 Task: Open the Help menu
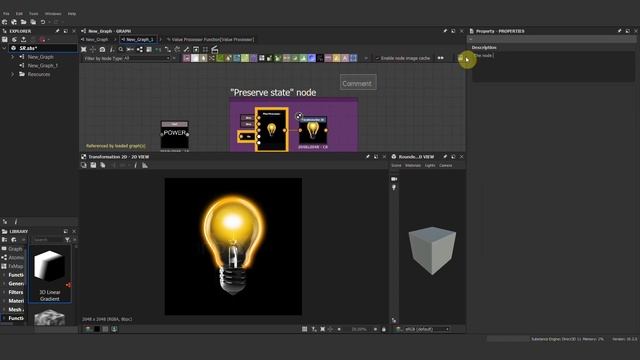click(x=72, y=13)
